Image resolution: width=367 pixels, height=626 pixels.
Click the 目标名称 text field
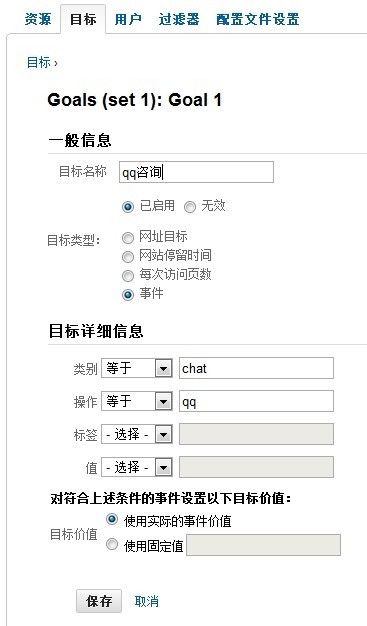[196, 172]
